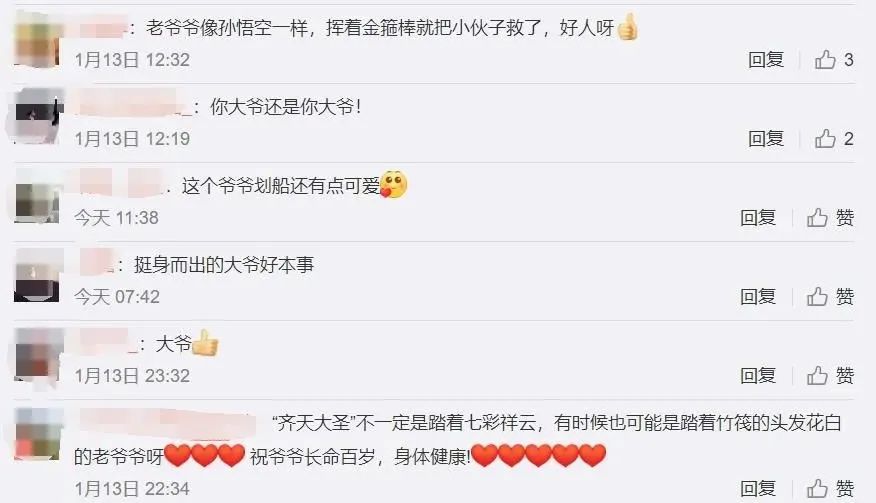The height and width of the screenshot is (503, 876).
Task: Open avatar of the 孙悟空 commenter
Action: click(37, 39)
